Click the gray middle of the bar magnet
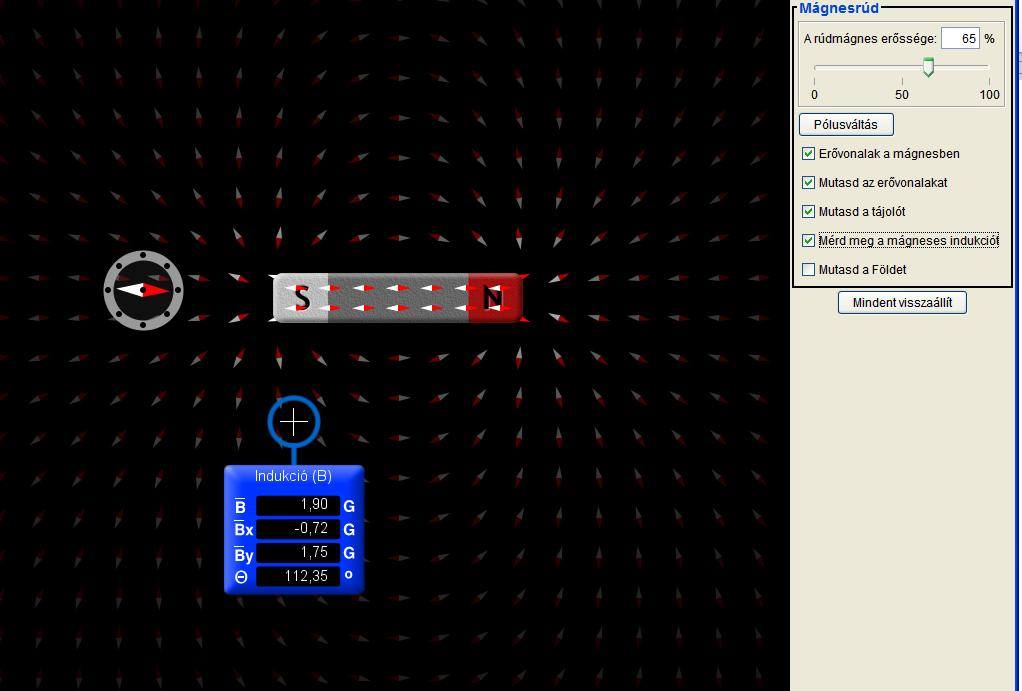Image resolution: width=1022 pixels, height=691 pixels. point(397,298)
